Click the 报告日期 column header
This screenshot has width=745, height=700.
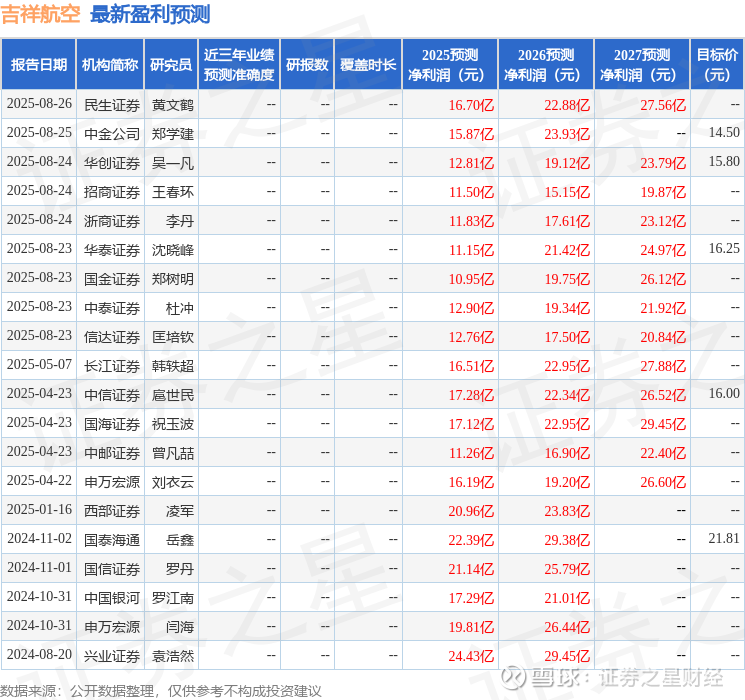38,64
